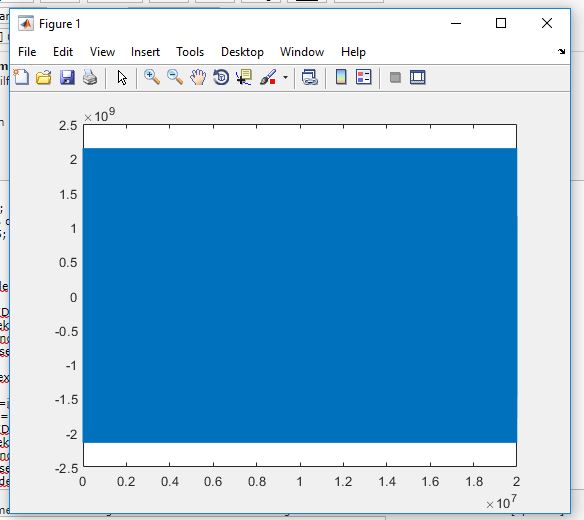Enable the Data Cursor tool
The width and height of the screenshot is (584, 520).
[244, 77]
